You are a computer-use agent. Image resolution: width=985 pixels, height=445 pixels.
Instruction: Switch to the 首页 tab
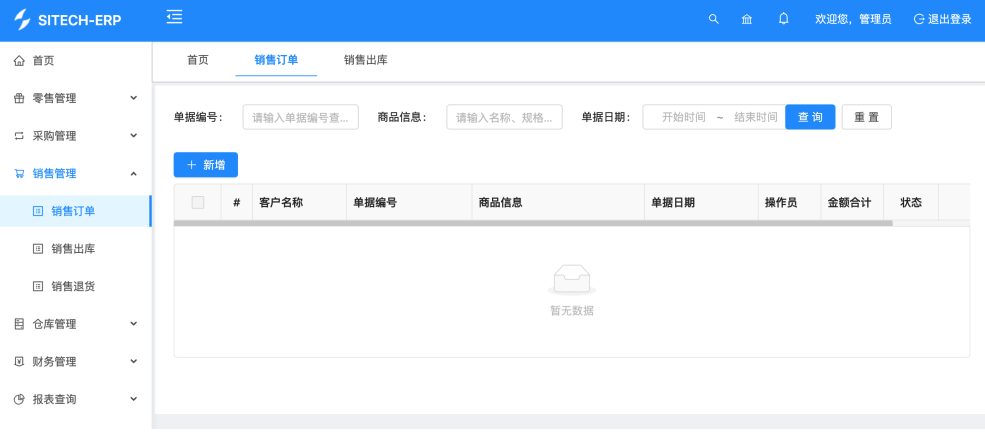(x=198, y=60)
